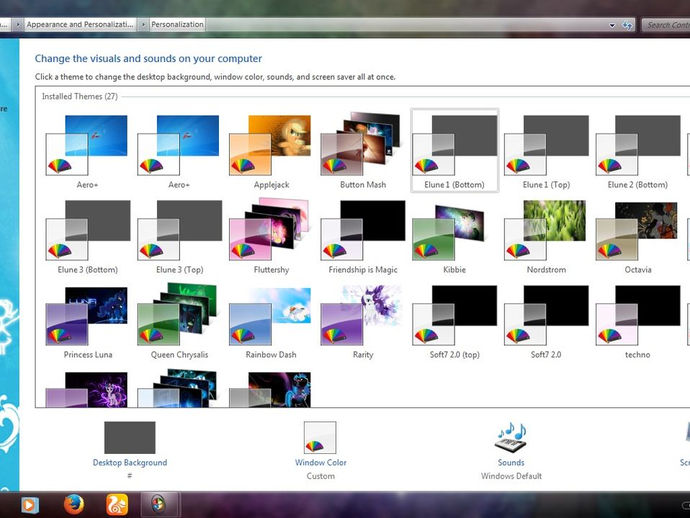This screenshot has width=690, height=518.
Task: Pick the Rarity theme
Action: [363, 322]
